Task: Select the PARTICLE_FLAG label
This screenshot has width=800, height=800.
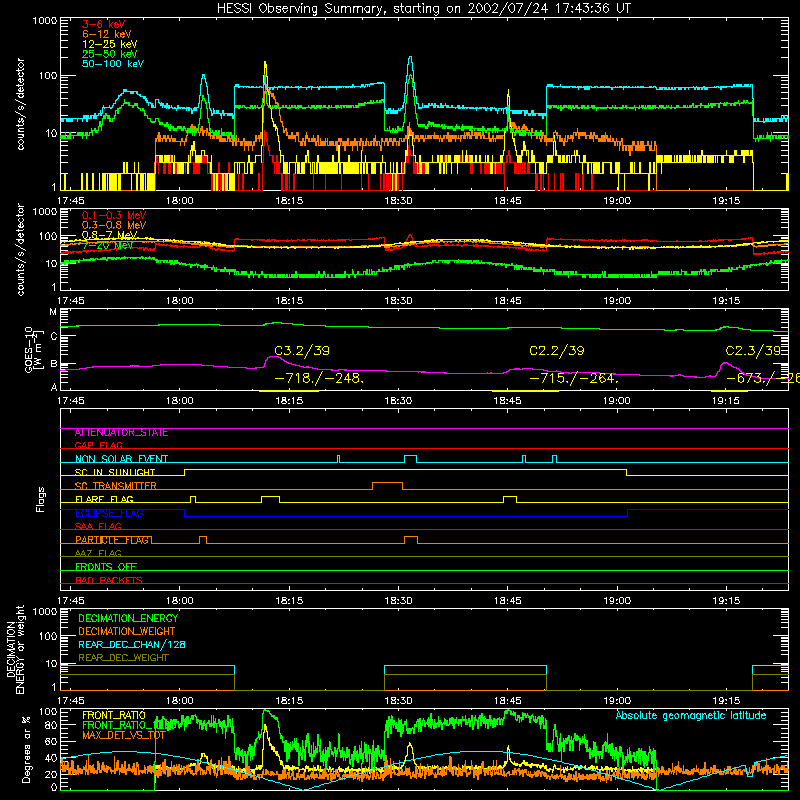Action: pyautogui.click(x=113, y=540)
